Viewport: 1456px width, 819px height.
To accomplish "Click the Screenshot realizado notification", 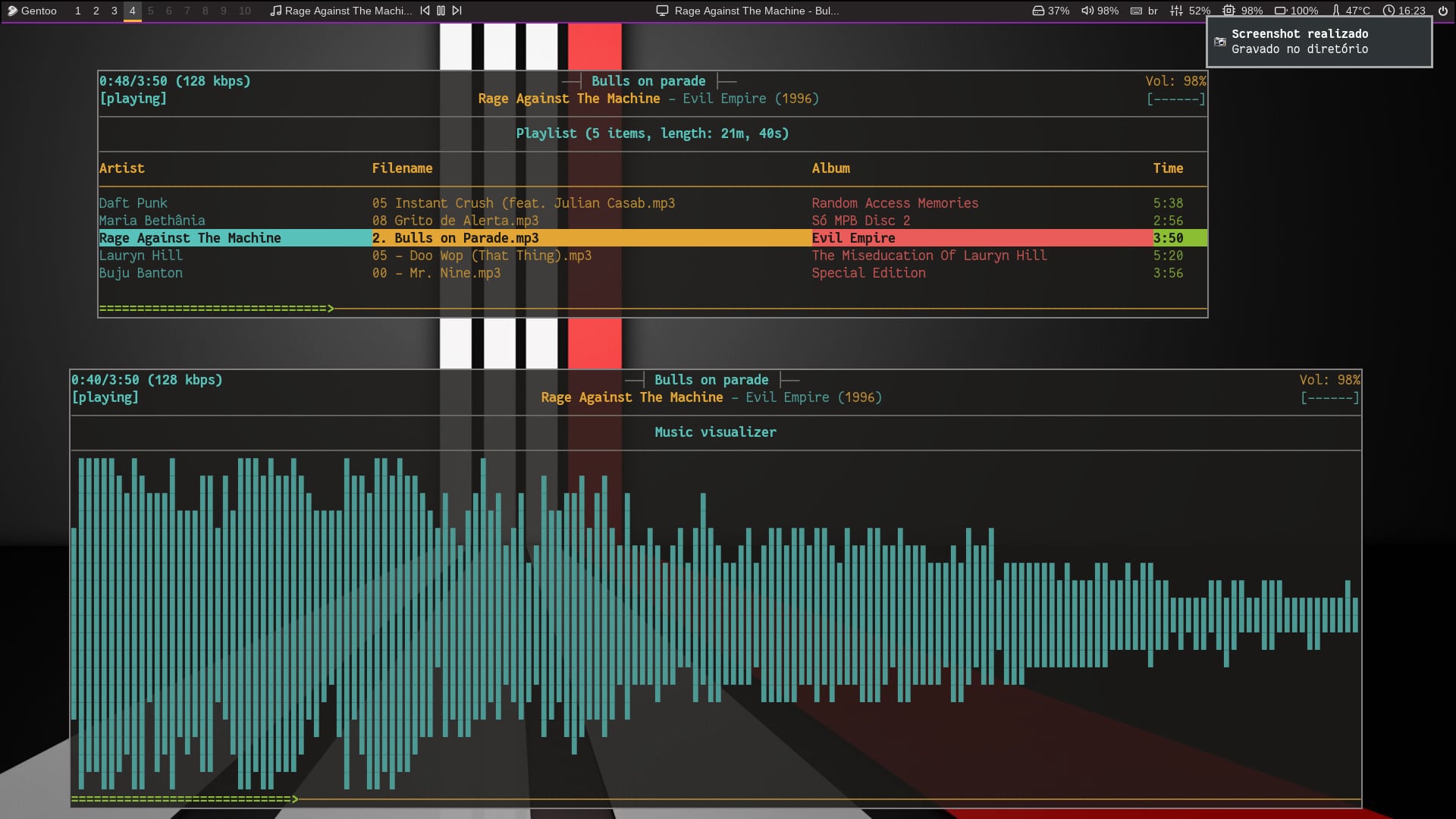I will [1318, 42].
